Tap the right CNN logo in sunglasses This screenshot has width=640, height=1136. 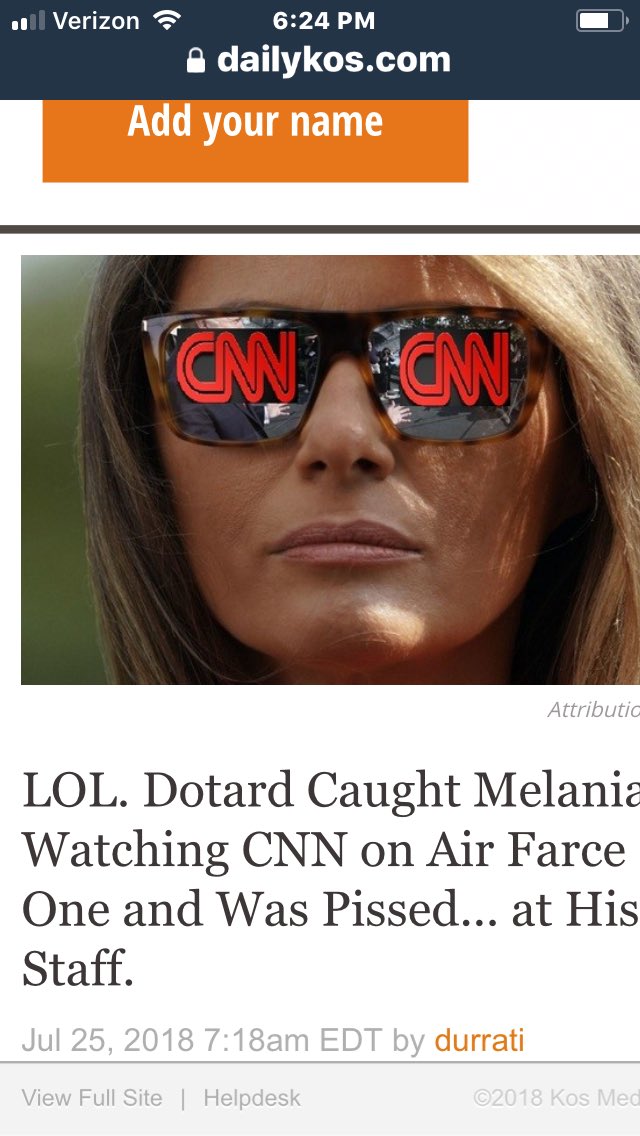(x=454, y=369)
